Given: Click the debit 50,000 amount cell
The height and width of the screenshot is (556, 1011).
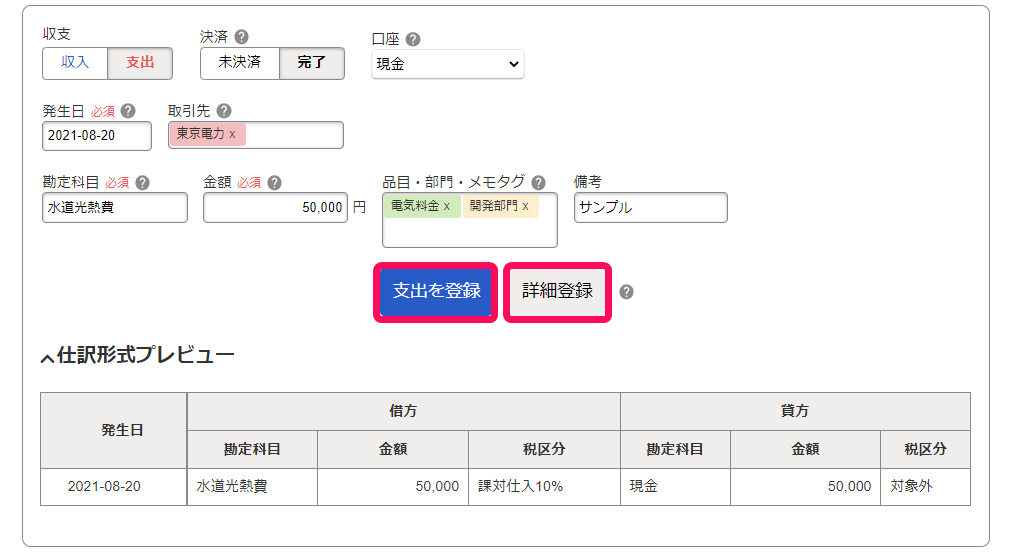Looking at the screenshot, I should (393, 486).
